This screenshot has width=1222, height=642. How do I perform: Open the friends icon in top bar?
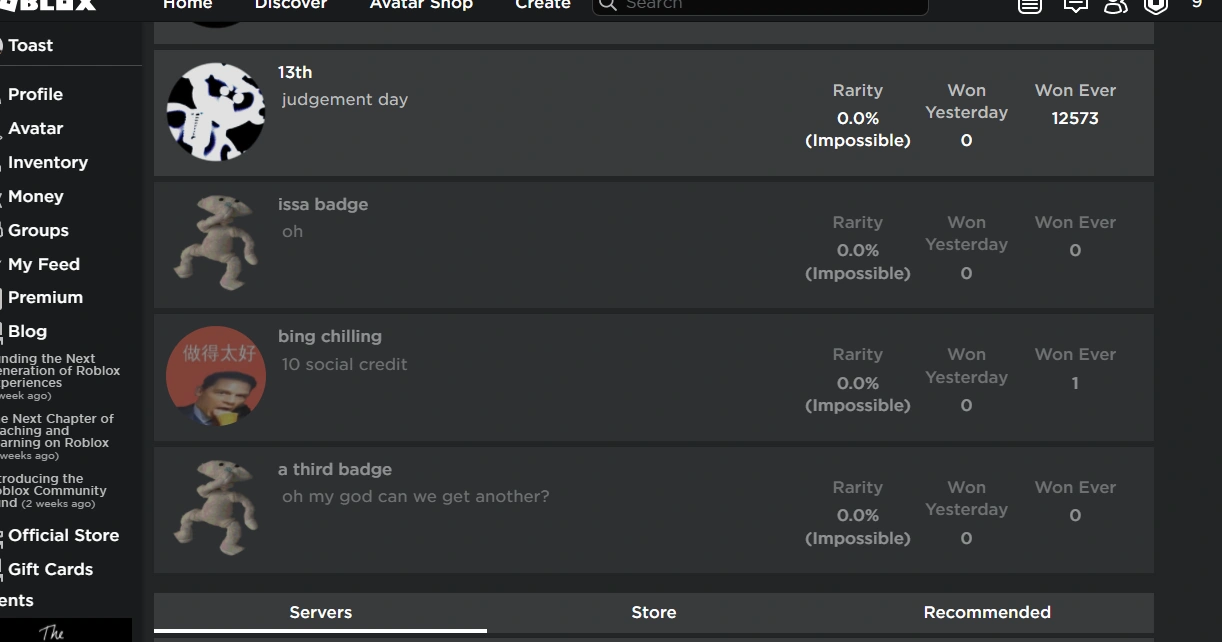pyautogui.click(x=1115, y=5)
